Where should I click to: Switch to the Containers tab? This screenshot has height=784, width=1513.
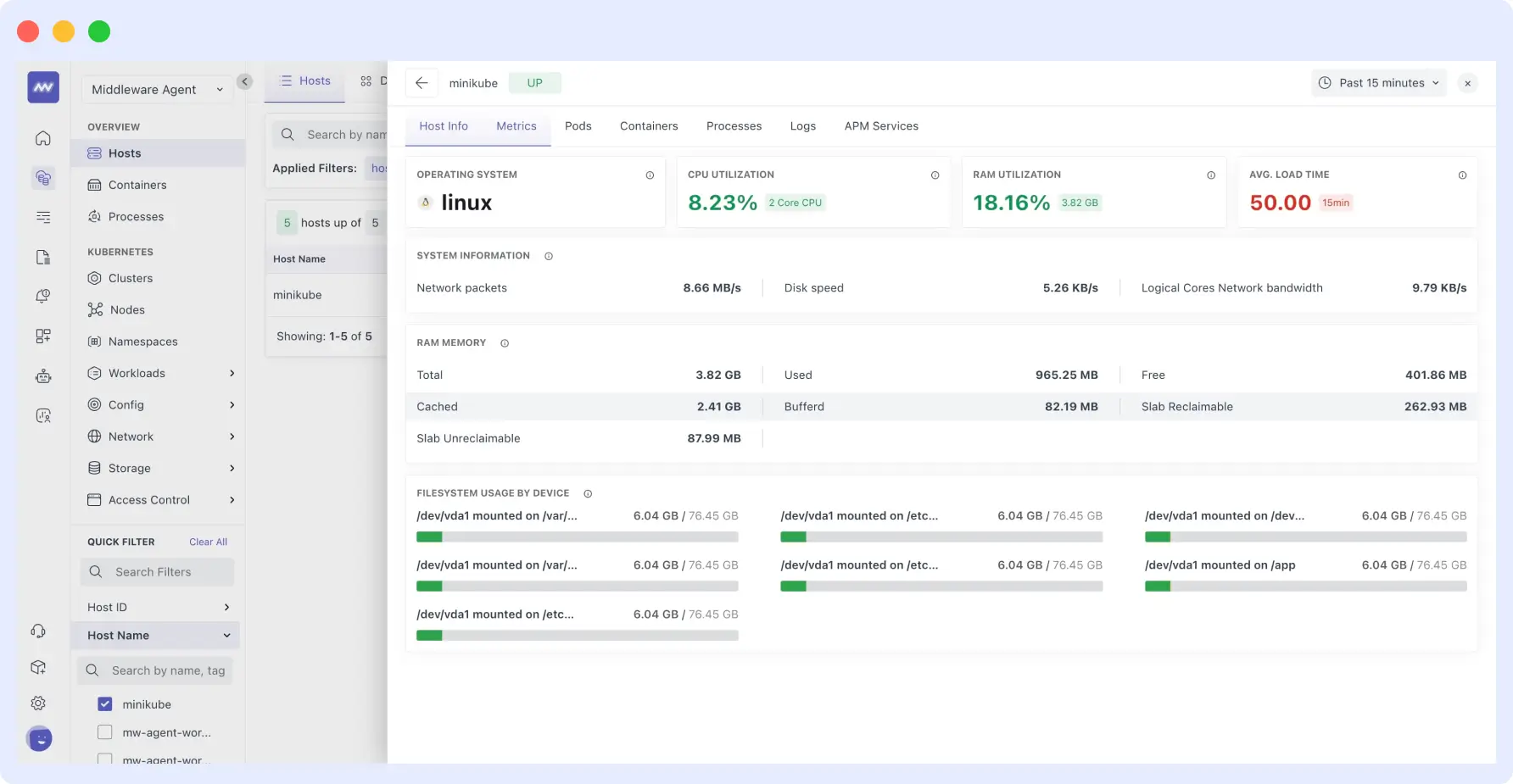pos(648,125)
